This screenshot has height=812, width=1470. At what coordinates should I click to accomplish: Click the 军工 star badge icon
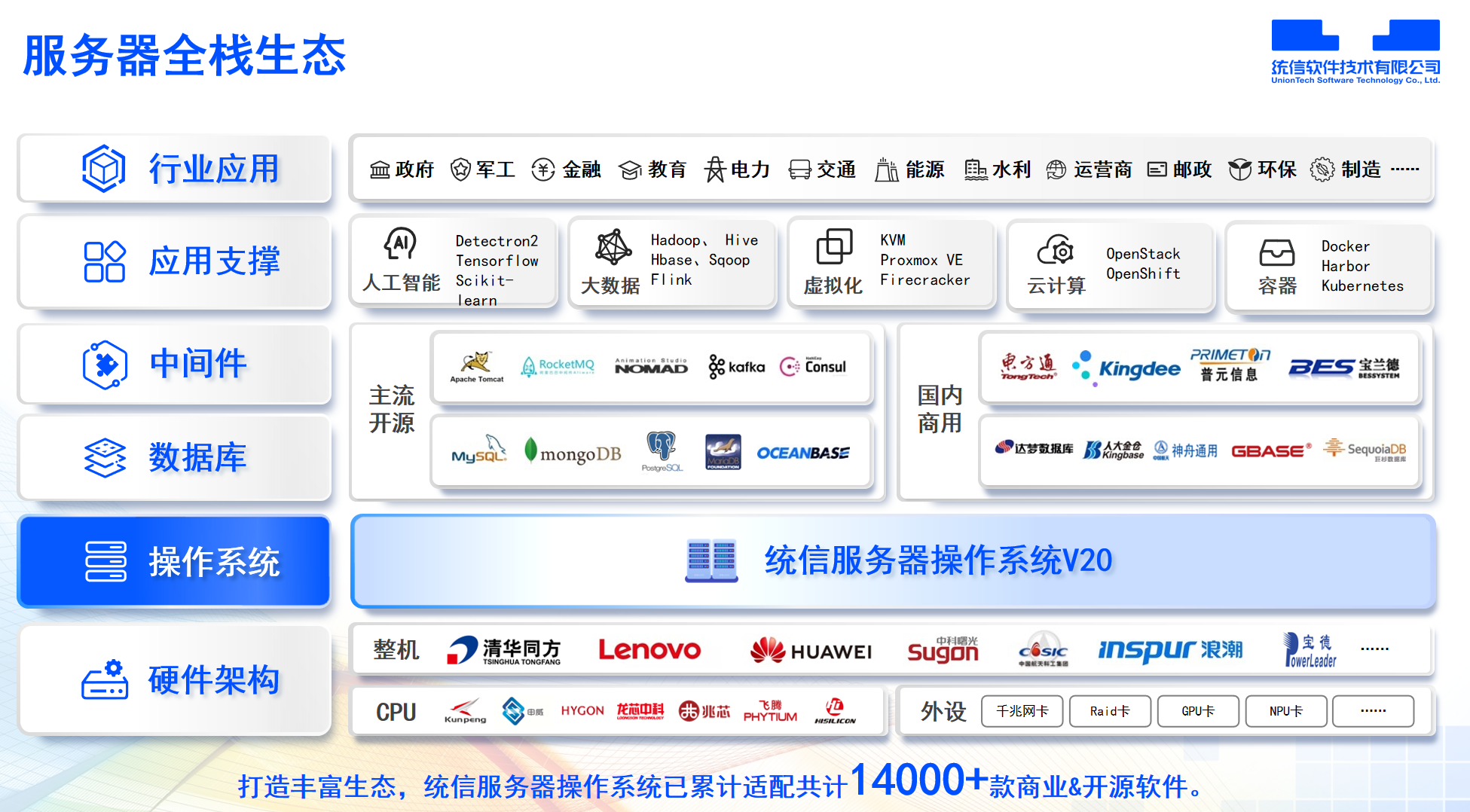tap(460, 169)
